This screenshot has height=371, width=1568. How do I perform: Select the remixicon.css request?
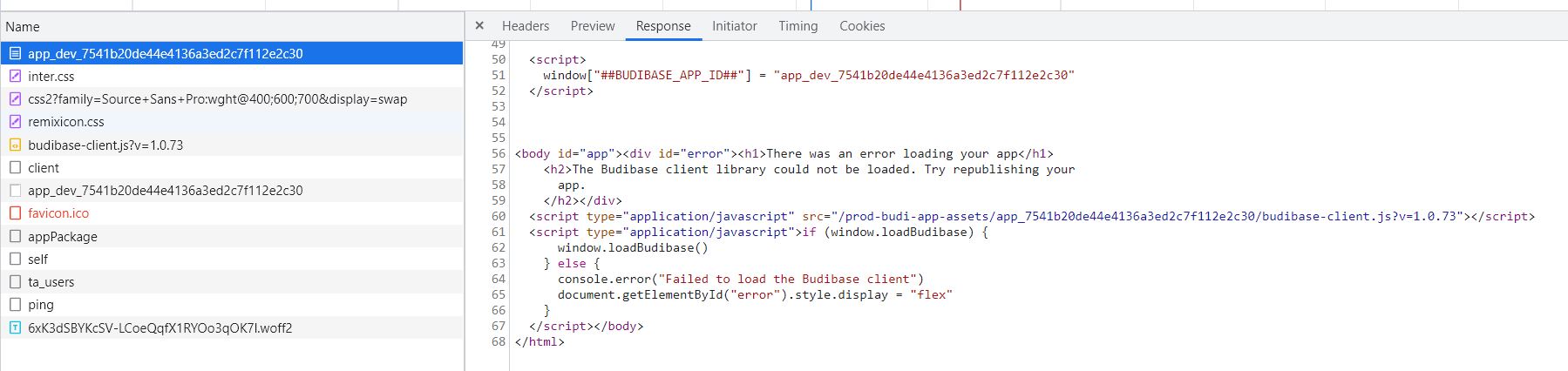pos(232,121)
